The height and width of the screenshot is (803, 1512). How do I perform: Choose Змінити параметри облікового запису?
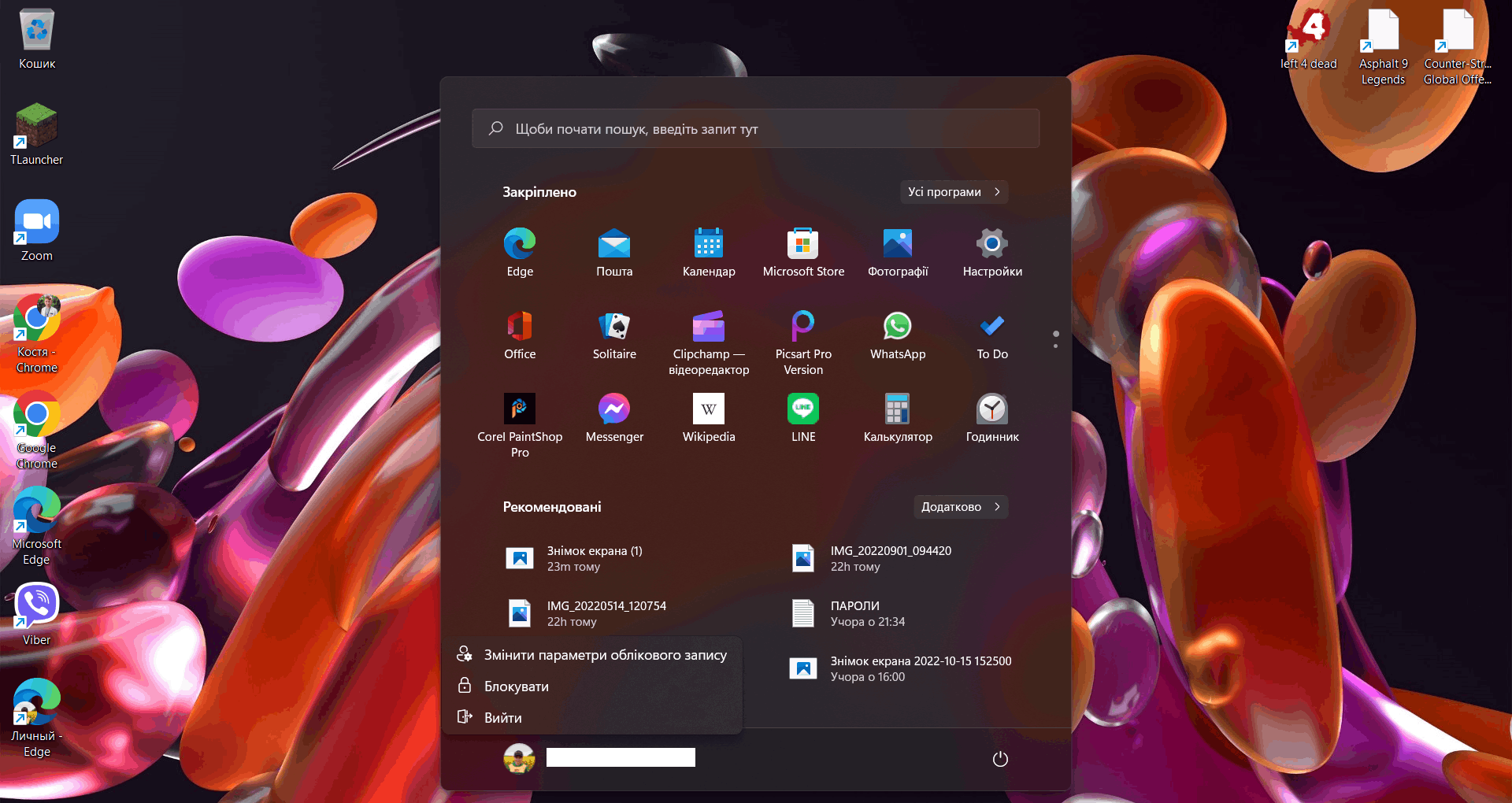pyautogui.click(x=592, y=655)
